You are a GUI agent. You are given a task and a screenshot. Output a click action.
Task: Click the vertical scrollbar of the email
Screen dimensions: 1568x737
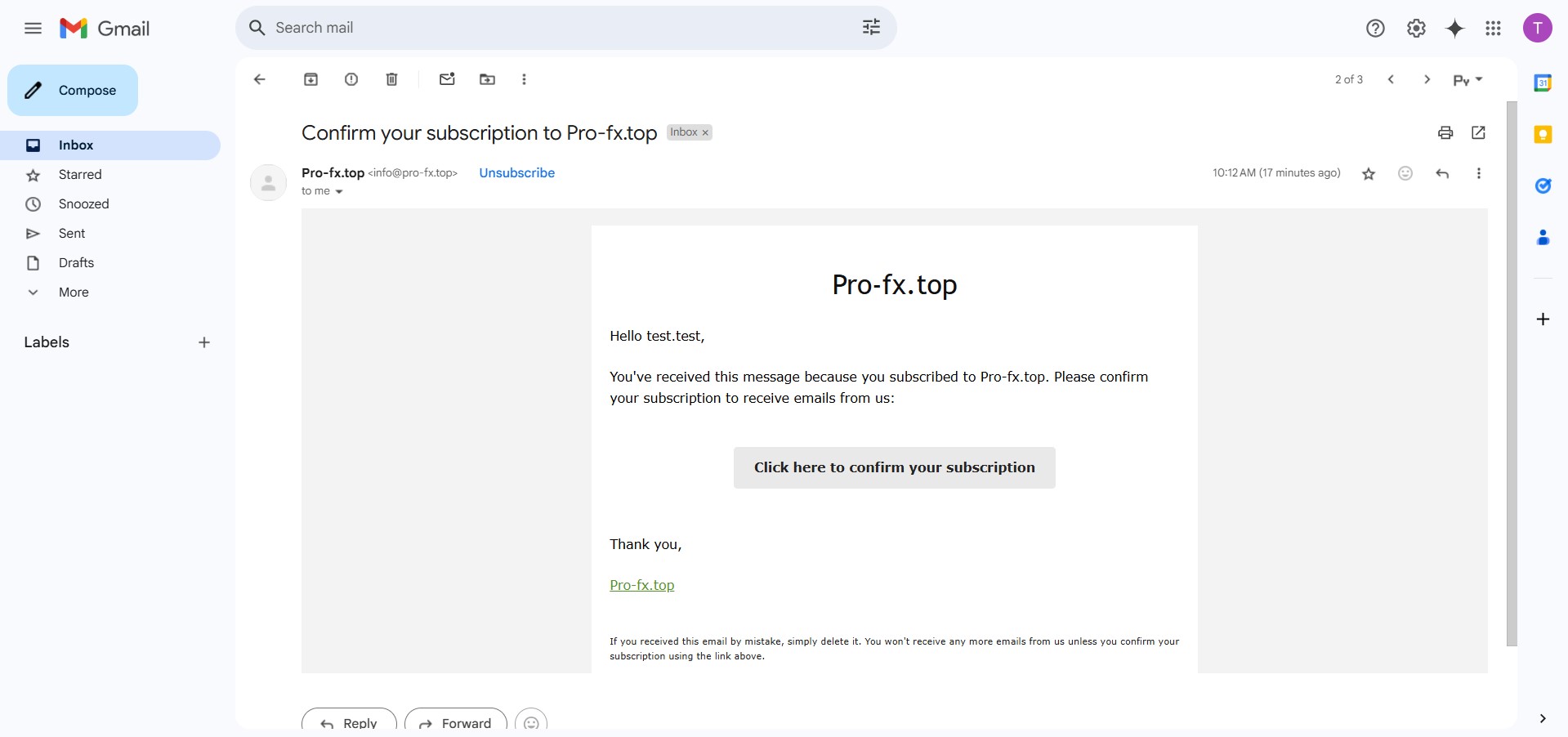point(1512,373)
